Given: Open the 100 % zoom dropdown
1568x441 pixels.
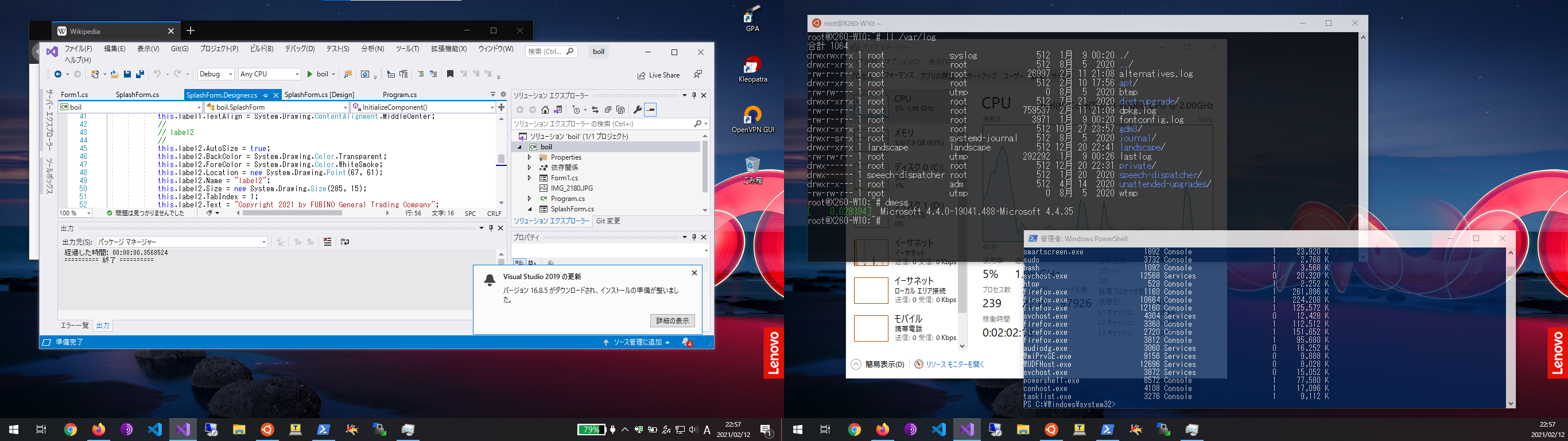Looking at the screenshot, I should coord(75,213).
